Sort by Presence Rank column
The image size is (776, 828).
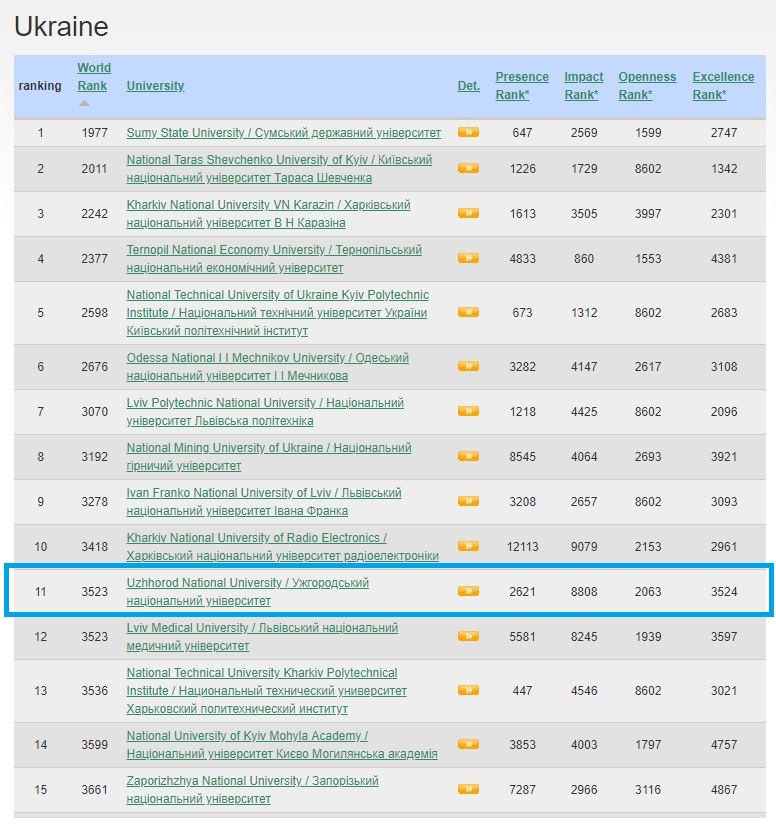522,86
